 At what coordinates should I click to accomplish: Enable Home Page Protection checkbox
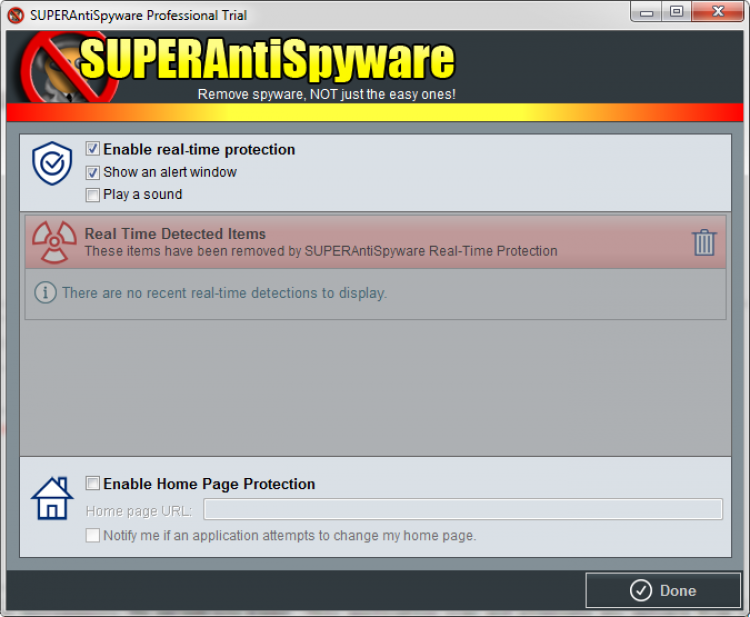tap(93, 483)
